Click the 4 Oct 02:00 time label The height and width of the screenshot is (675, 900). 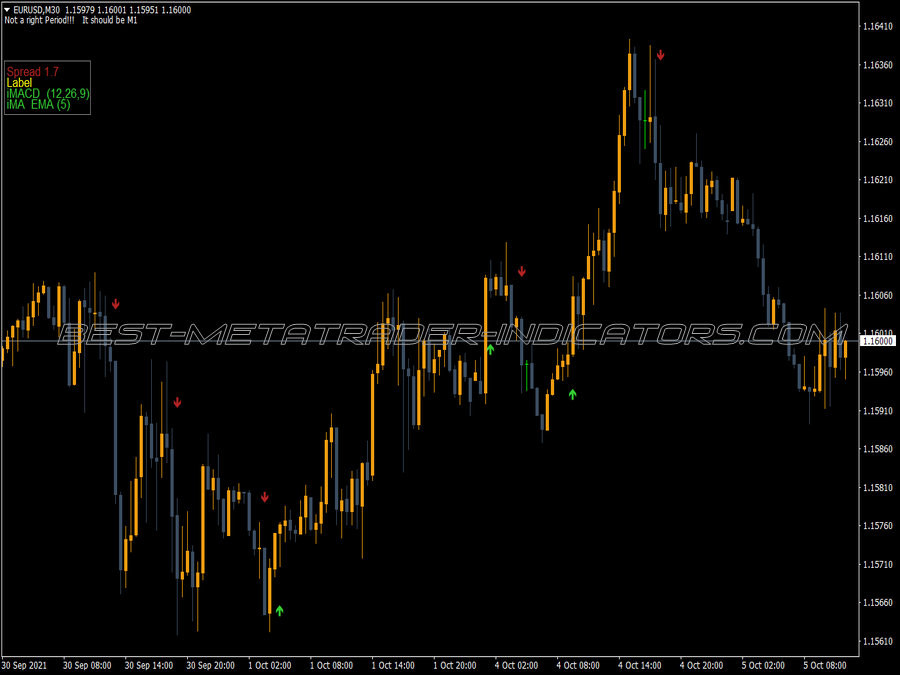point(517,665)
